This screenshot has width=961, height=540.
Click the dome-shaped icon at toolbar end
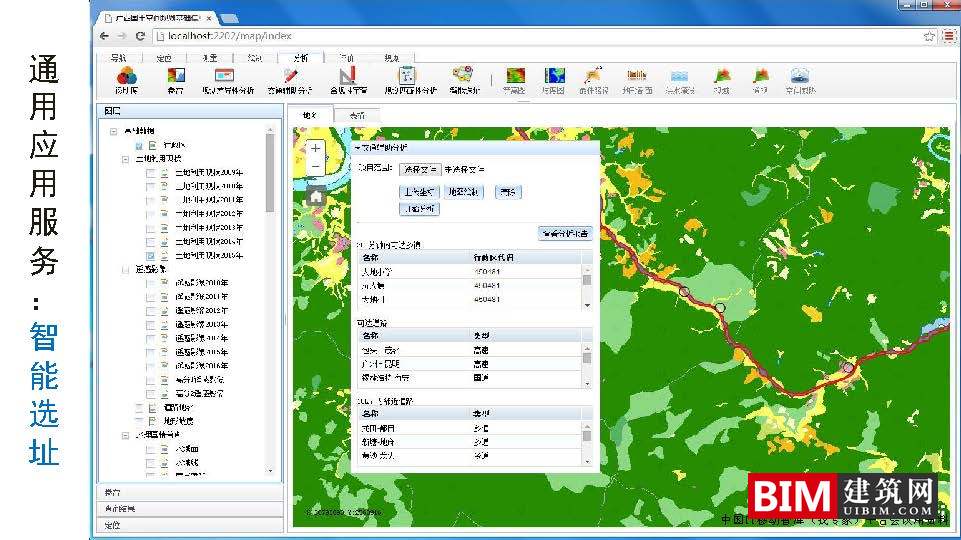[800, 76]
